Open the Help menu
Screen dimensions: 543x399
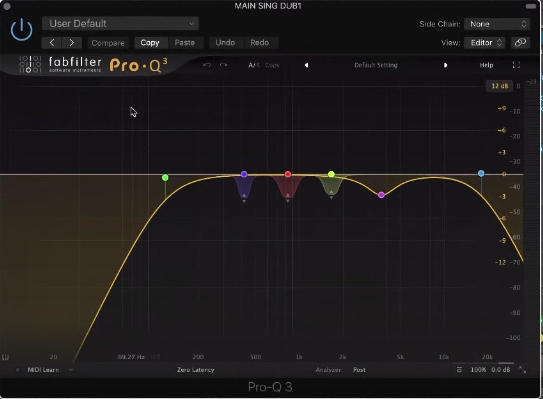486,65
